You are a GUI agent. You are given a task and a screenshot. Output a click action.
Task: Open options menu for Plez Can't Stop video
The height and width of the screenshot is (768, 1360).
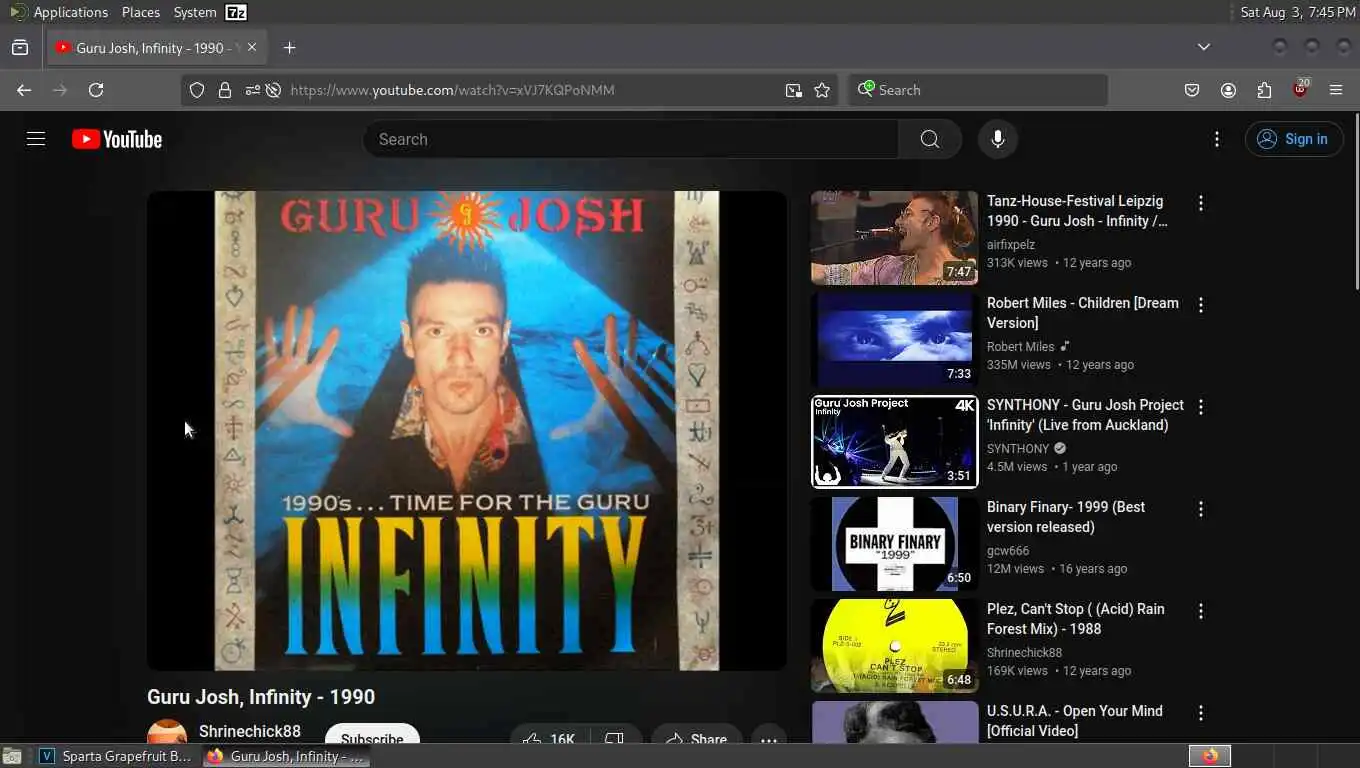point(1201,611)
